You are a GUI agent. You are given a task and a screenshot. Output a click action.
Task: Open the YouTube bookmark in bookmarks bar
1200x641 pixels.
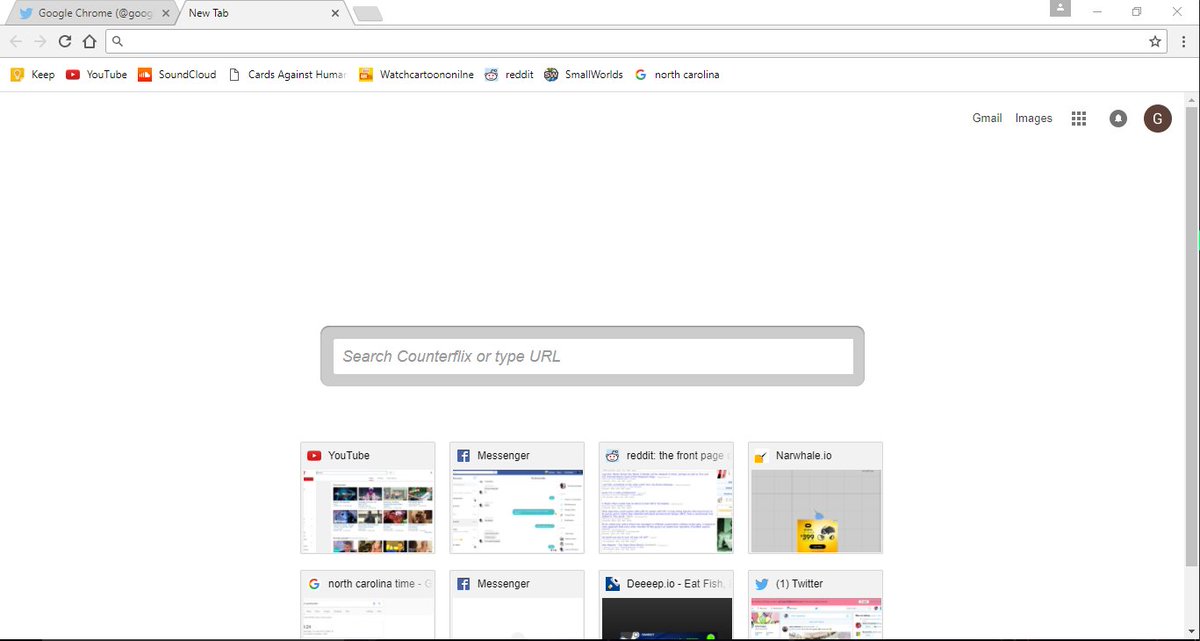pyautogui.click(x=96, y=74)
